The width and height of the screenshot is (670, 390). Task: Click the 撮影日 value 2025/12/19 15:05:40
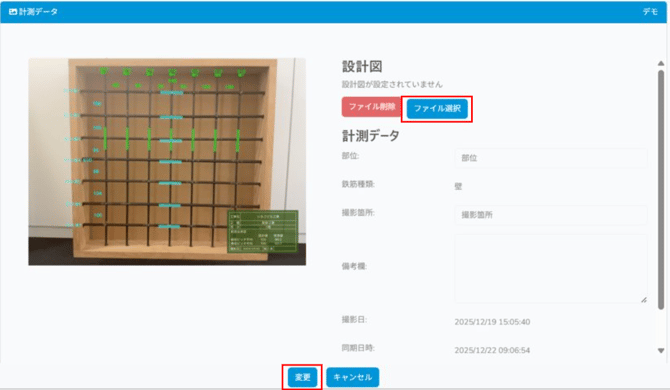click(x=492, y=322)
